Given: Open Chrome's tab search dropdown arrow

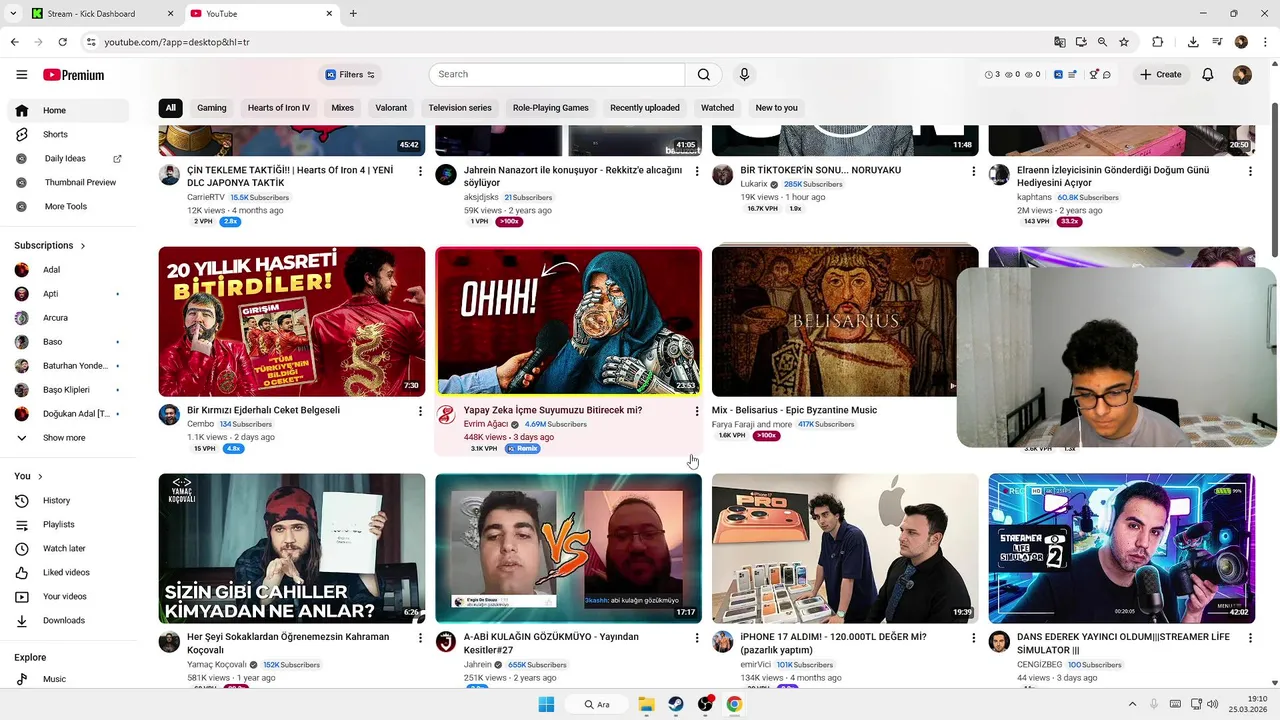Looking at the screenshot, I should point(14,13).
